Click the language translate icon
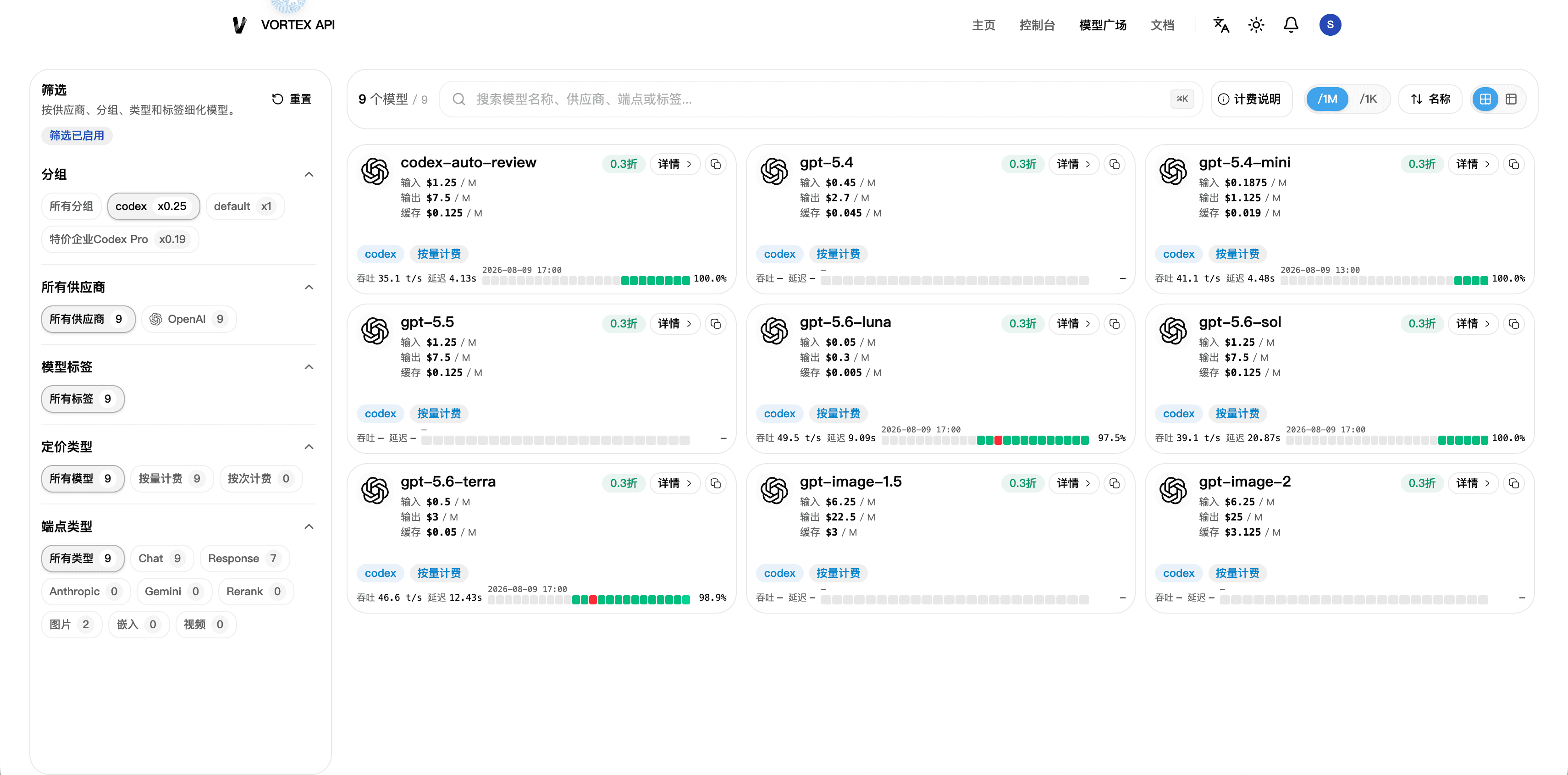Image resolution: width=1568 pixels, height=775 pixels. (1221, 25)
